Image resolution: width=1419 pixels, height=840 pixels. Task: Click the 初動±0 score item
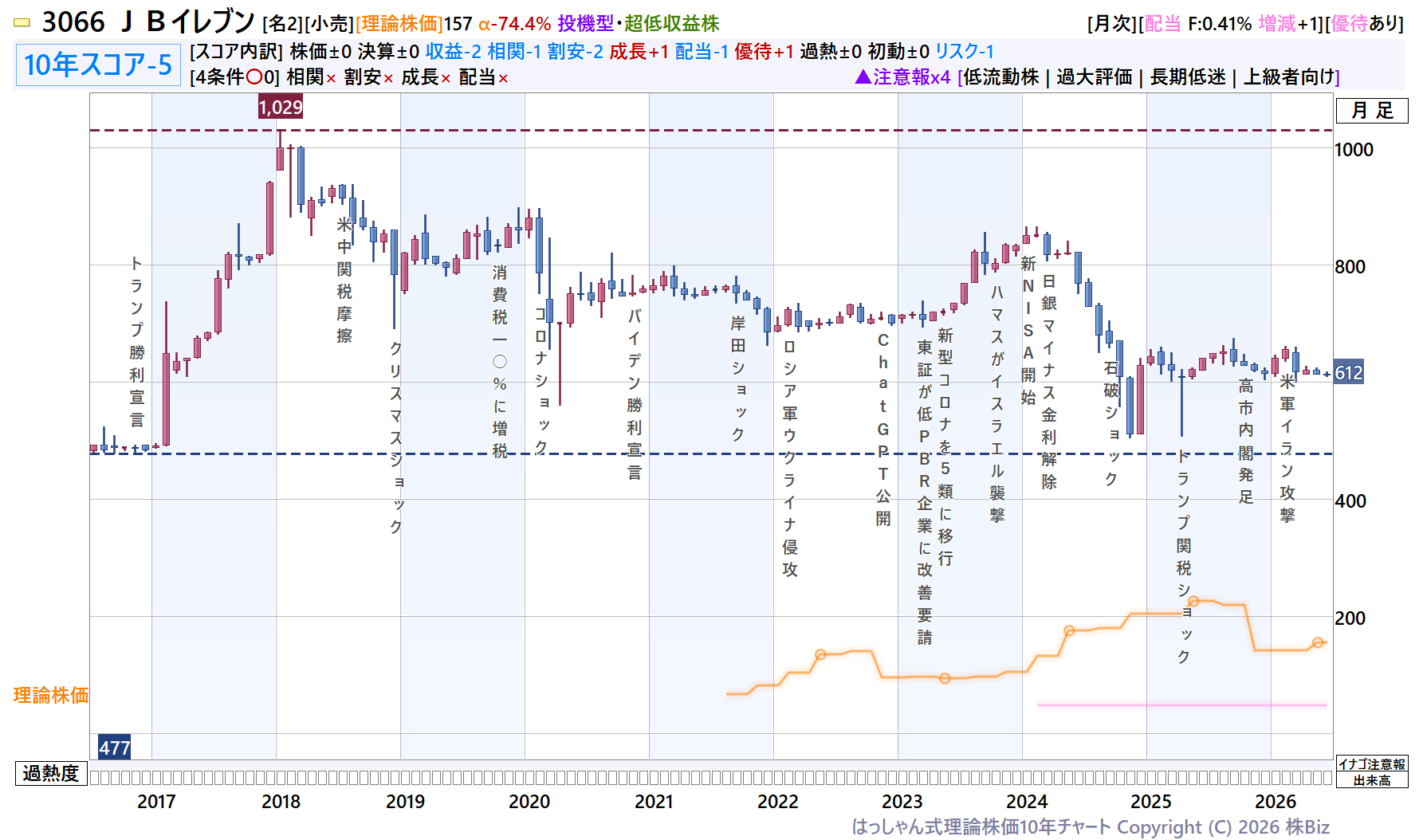(898, 52)
